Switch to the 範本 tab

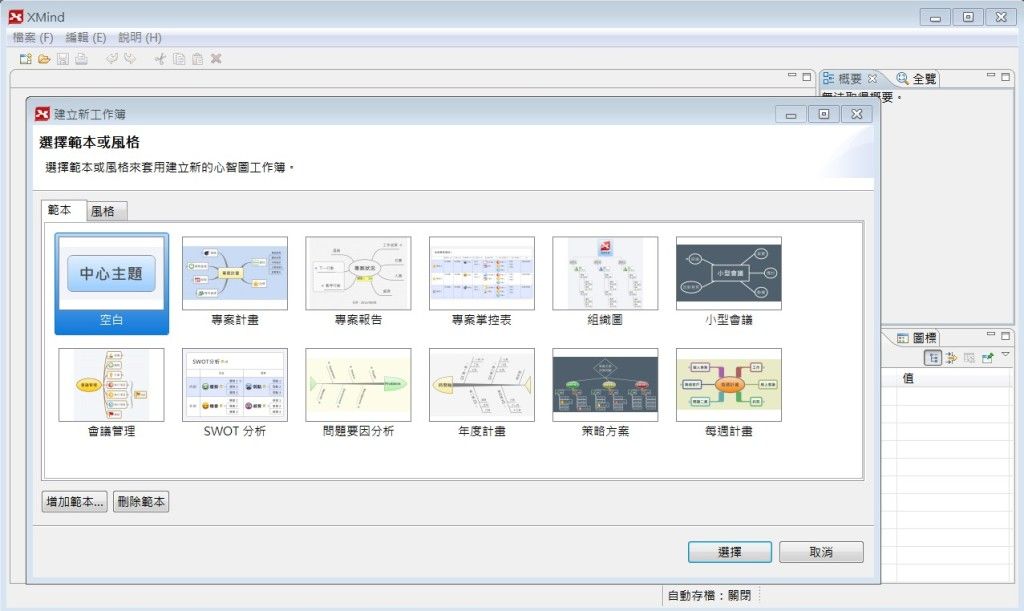pos(61,210)
